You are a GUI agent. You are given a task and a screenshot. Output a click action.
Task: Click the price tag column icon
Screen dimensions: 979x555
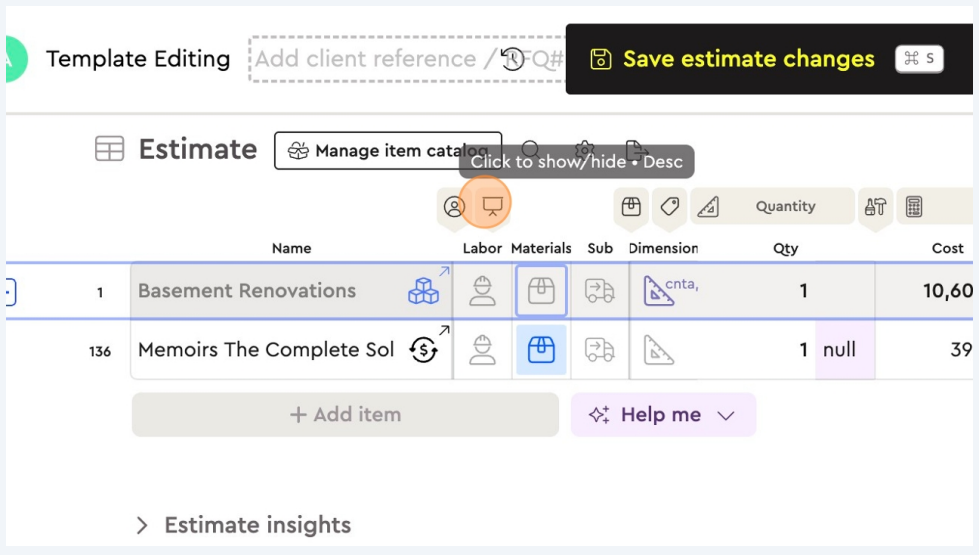click(x=670, y=207)
